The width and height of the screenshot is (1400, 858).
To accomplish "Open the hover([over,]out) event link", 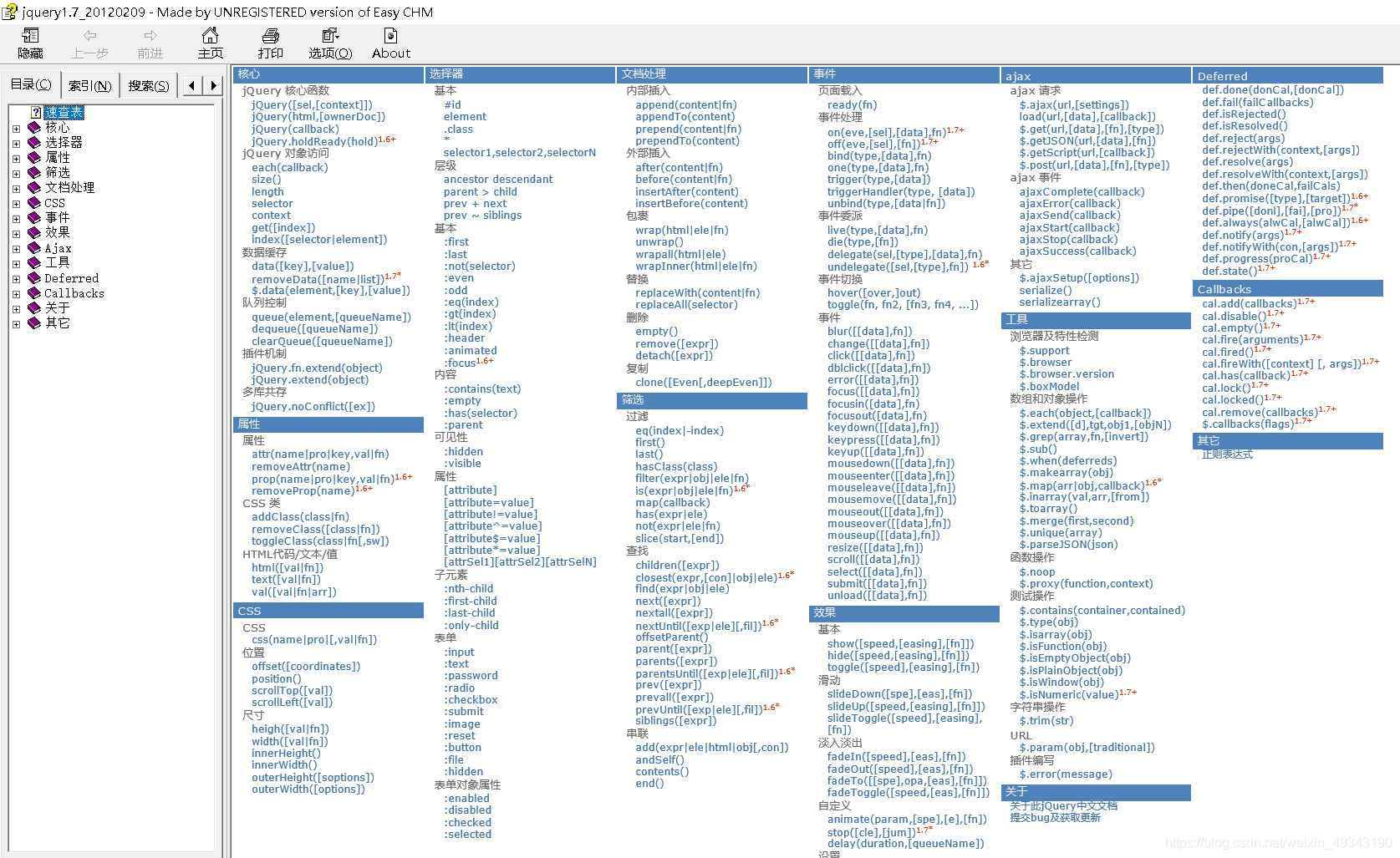I will [873, 292].
